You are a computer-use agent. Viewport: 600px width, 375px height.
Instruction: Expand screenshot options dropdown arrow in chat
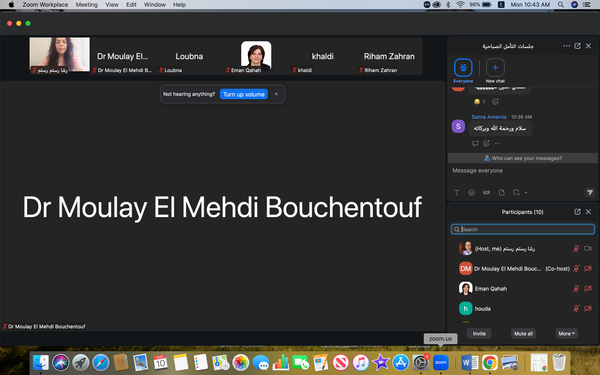click(x=526, y=192)
